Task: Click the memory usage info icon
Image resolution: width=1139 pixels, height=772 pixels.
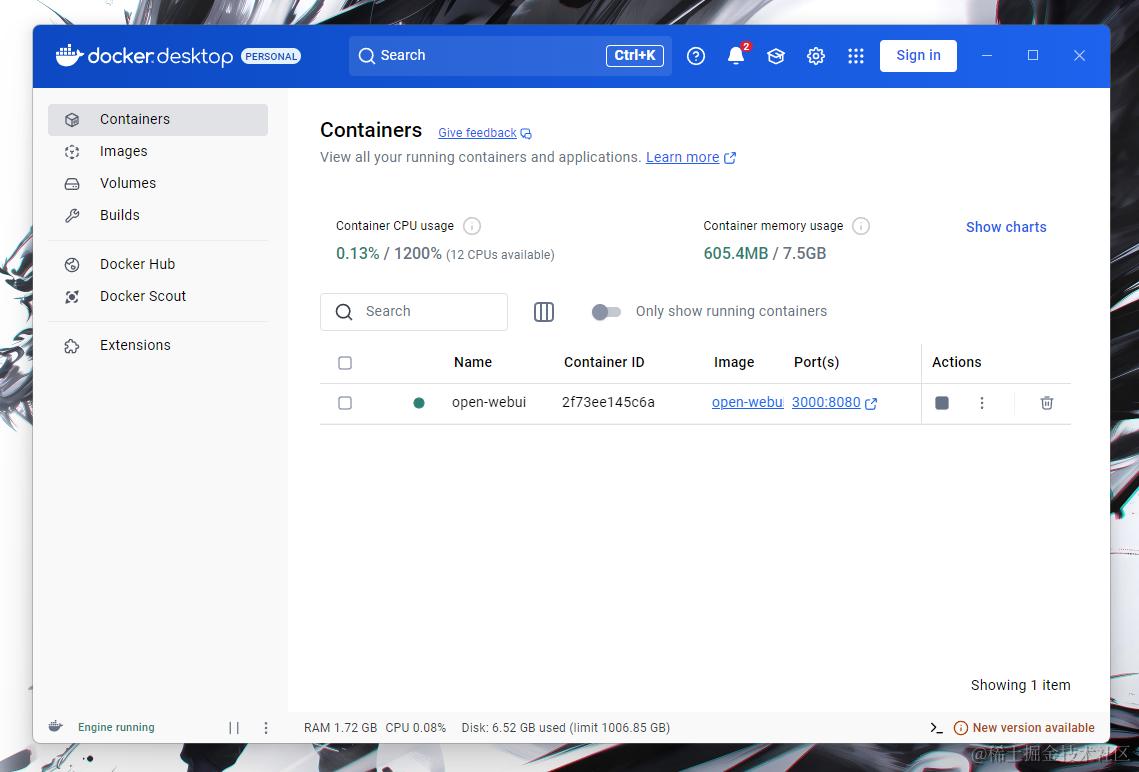Action: coord(861,227)
